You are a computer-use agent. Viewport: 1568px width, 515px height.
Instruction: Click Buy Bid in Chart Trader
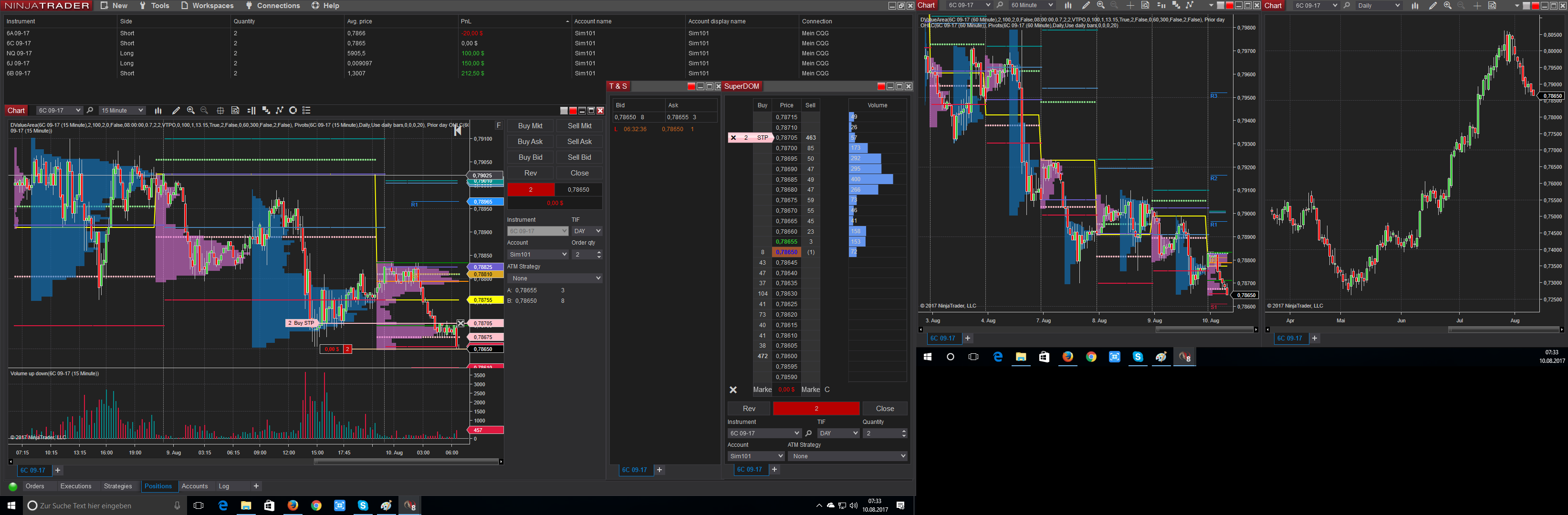(530, 157)
